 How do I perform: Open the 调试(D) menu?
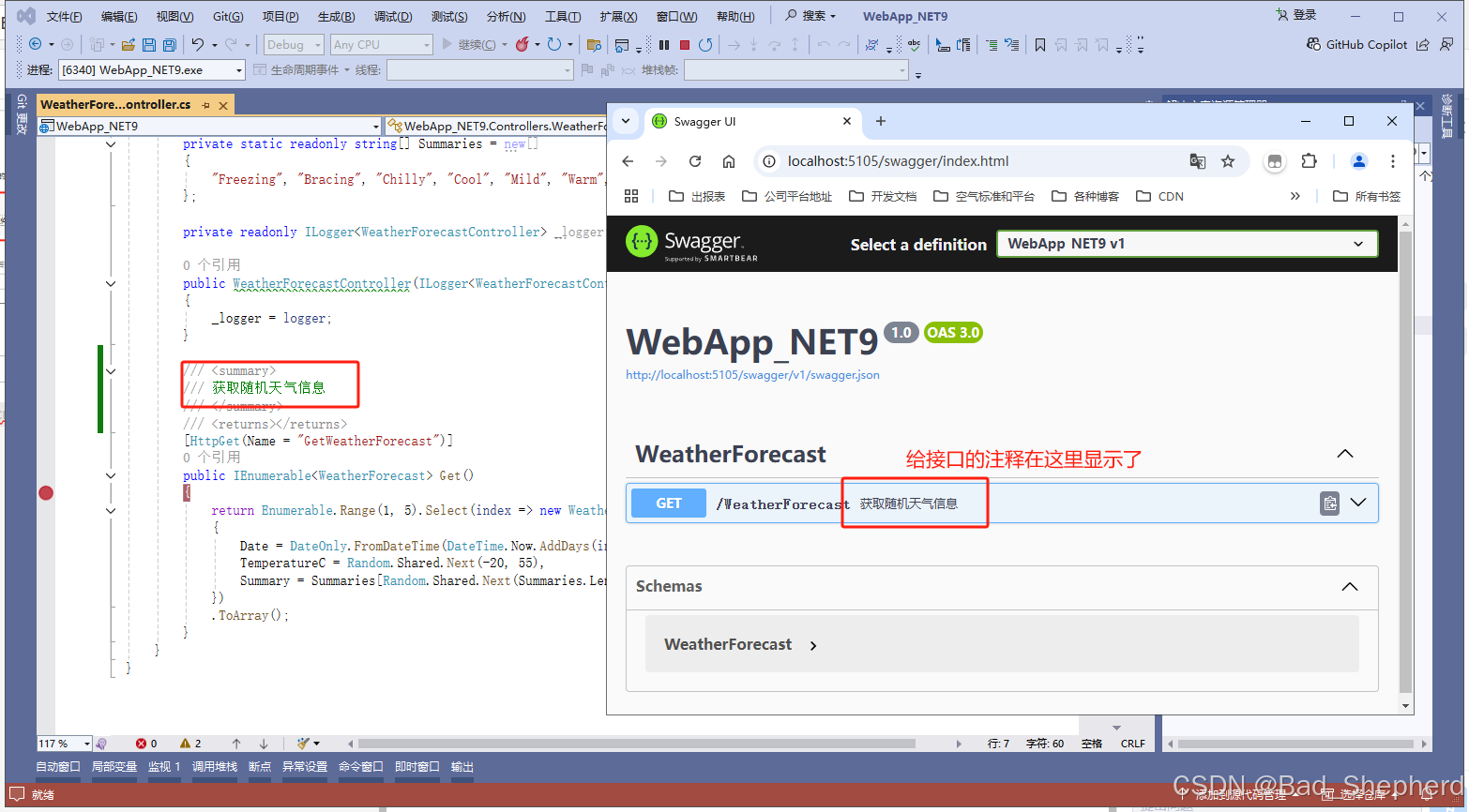coord(393,16)
